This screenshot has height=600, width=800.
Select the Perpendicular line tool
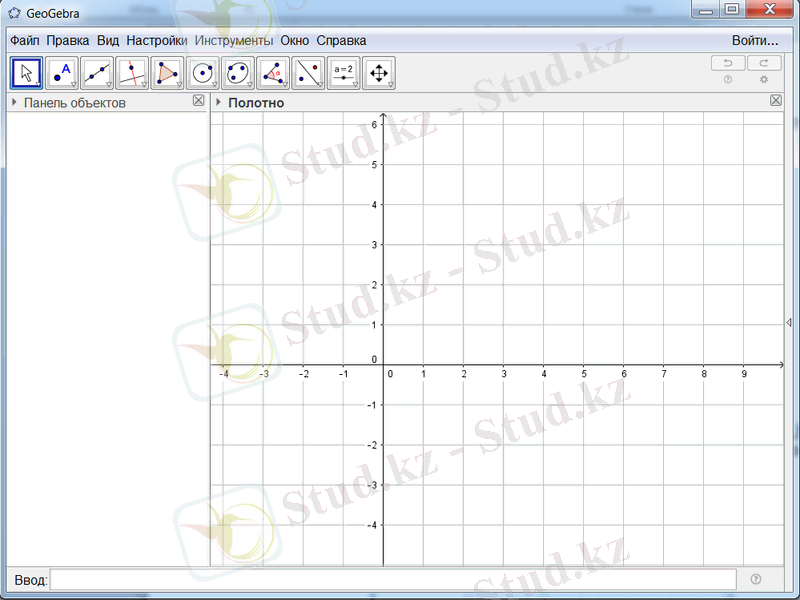[x=132, y=73]
